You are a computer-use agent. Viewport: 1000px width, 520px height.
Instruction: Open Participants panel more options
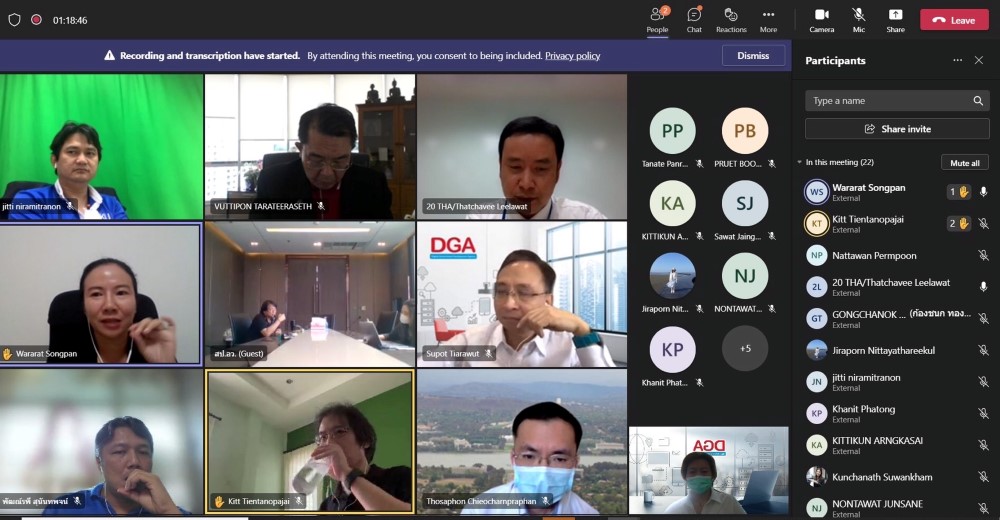pos(957,61)
